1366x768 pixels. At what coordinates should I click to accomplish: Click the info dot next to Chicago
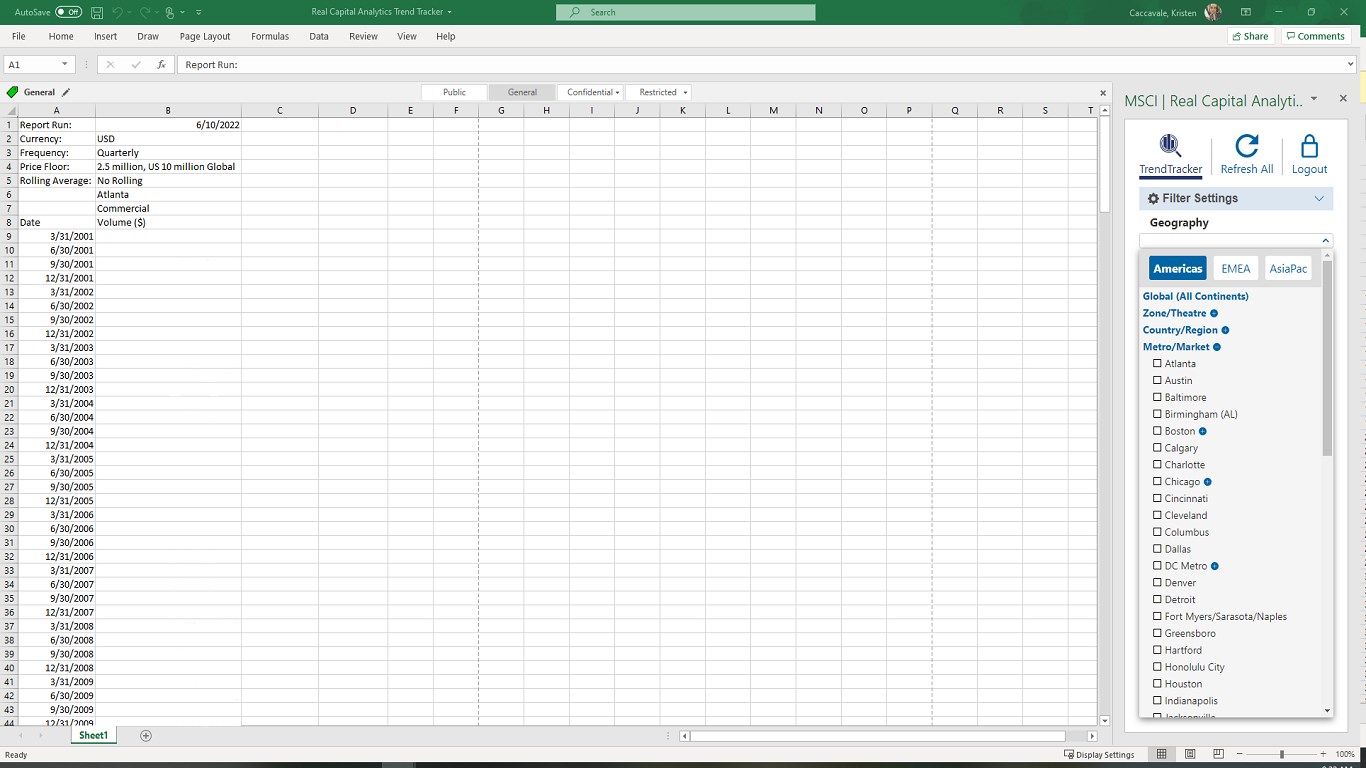pyautogui.click(x=1208, y=482)
